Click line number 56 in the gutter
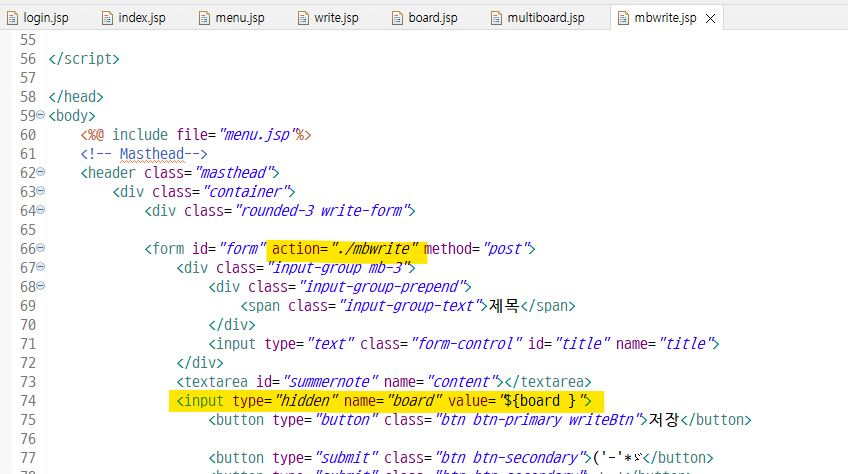This screenshot has height=474, width=848. click(x=28, y=59)
